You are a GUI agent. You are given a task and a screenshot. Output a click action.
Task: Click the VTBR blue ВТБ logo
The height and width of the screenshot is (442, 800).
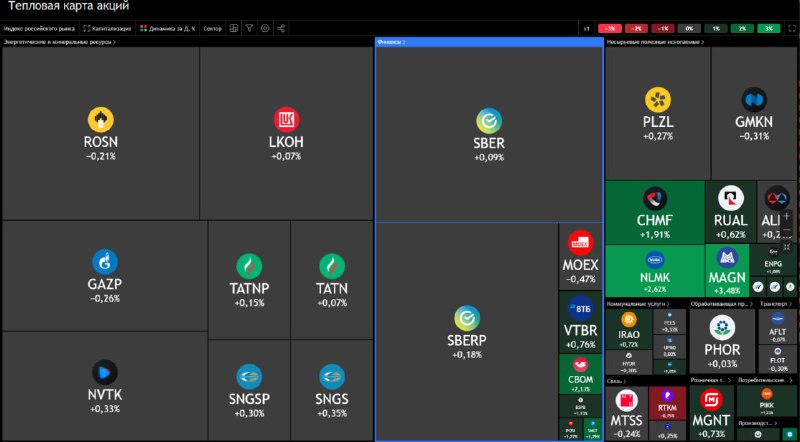click(x=580, y=309)
